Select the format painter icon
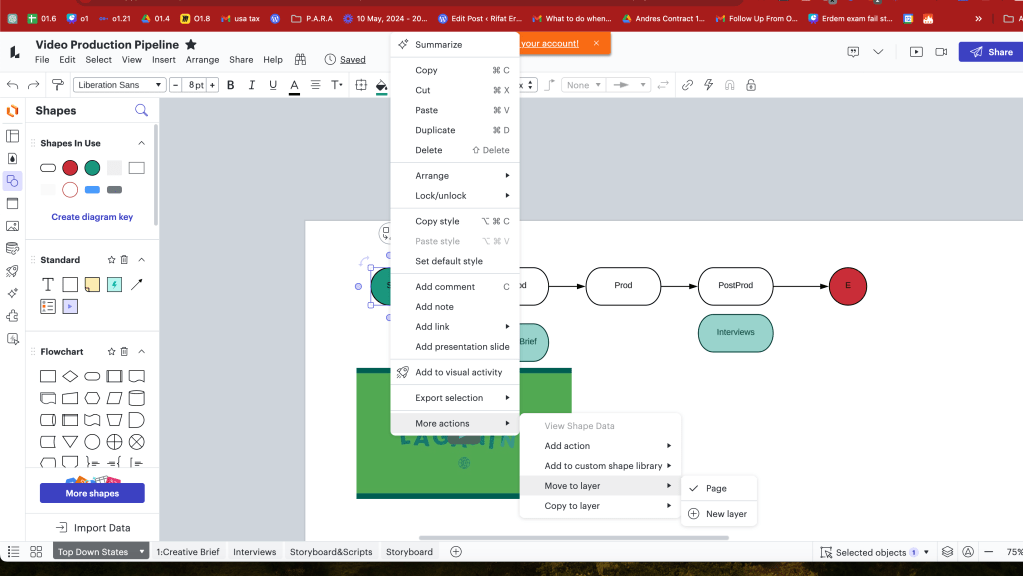 pos(57,85)
